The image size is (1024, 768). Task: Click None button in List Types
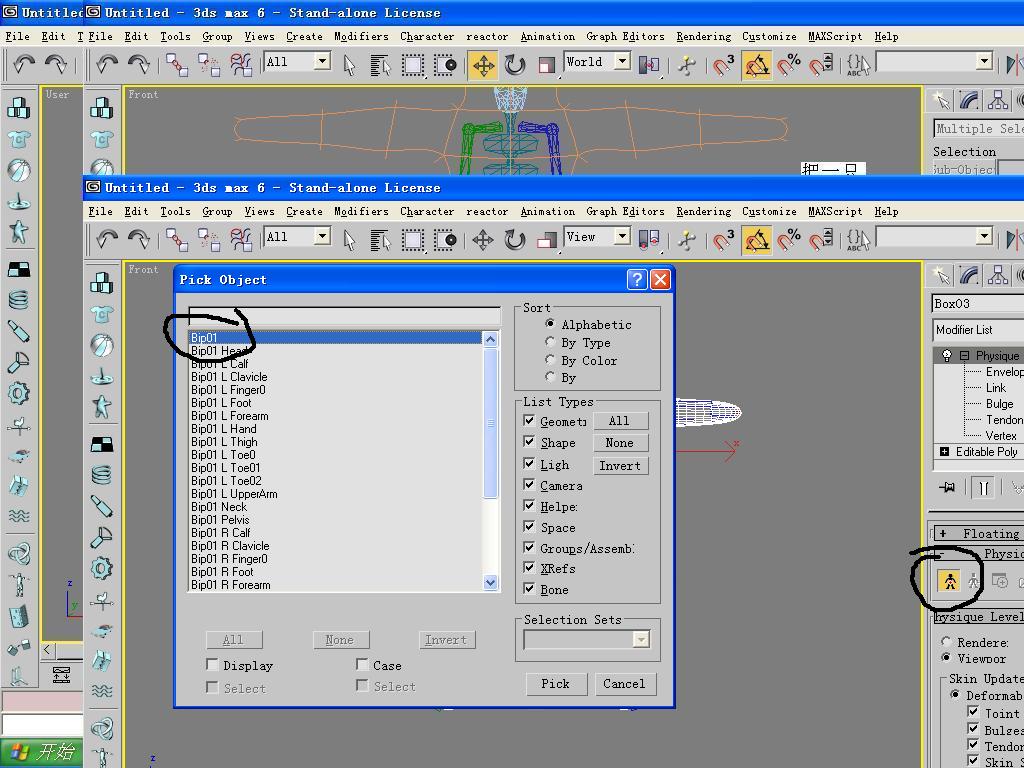(x=619, y=443)
